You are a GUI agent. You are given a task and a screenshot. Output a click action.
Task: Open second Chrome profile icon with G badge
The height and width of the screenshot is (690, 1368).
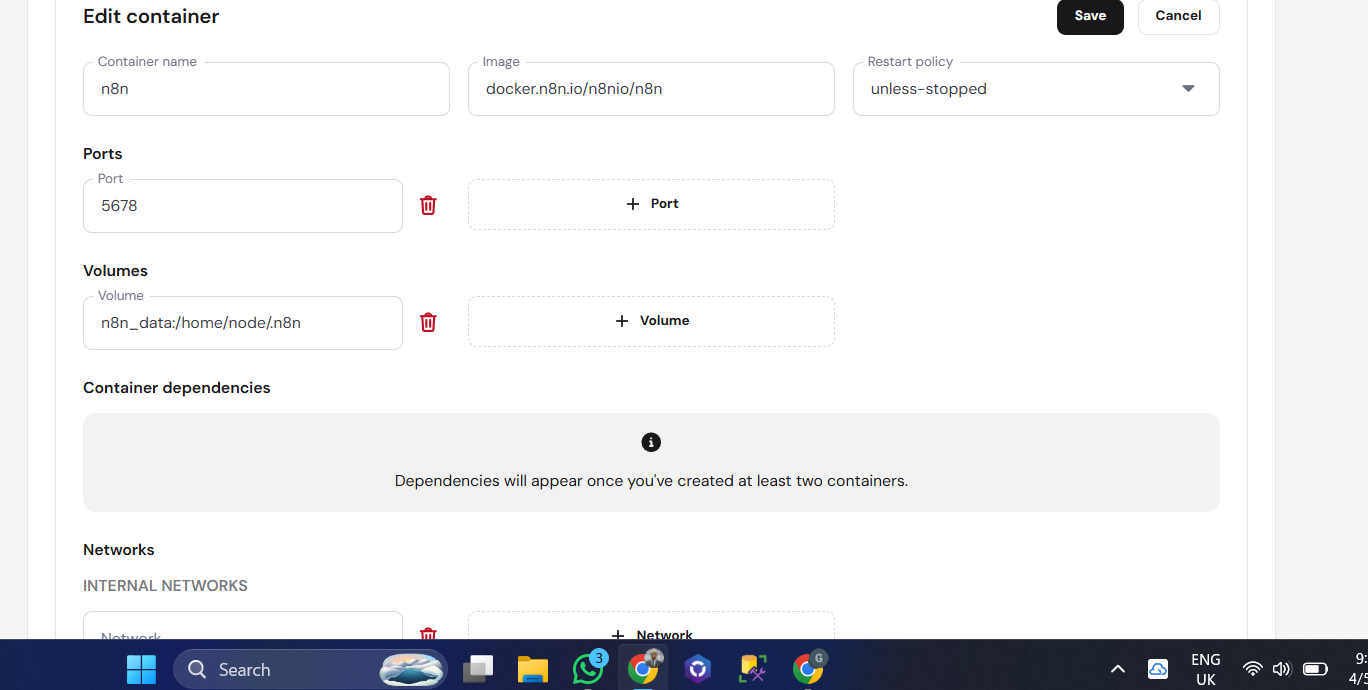pos(808,668)
